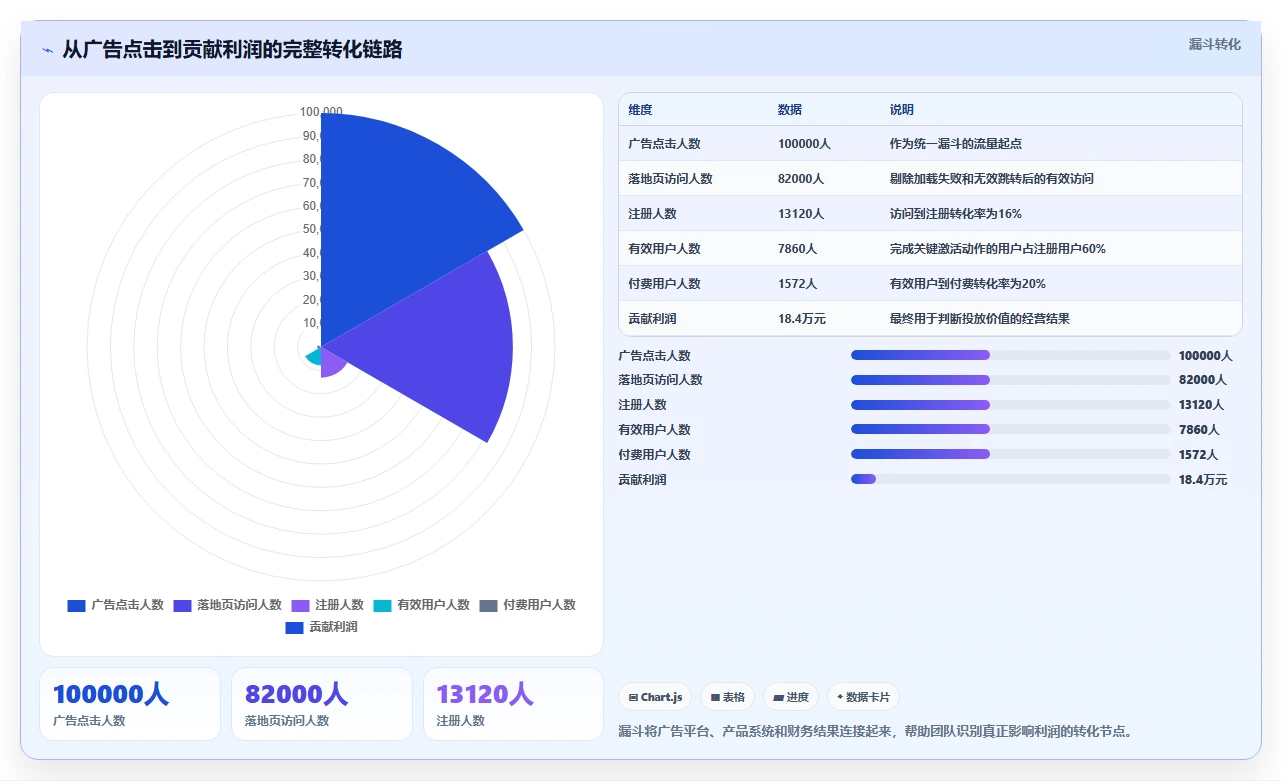Open the 100000人 广告点击人数 data card
Screen dimensions: 1282x781
tap(129, 704)
